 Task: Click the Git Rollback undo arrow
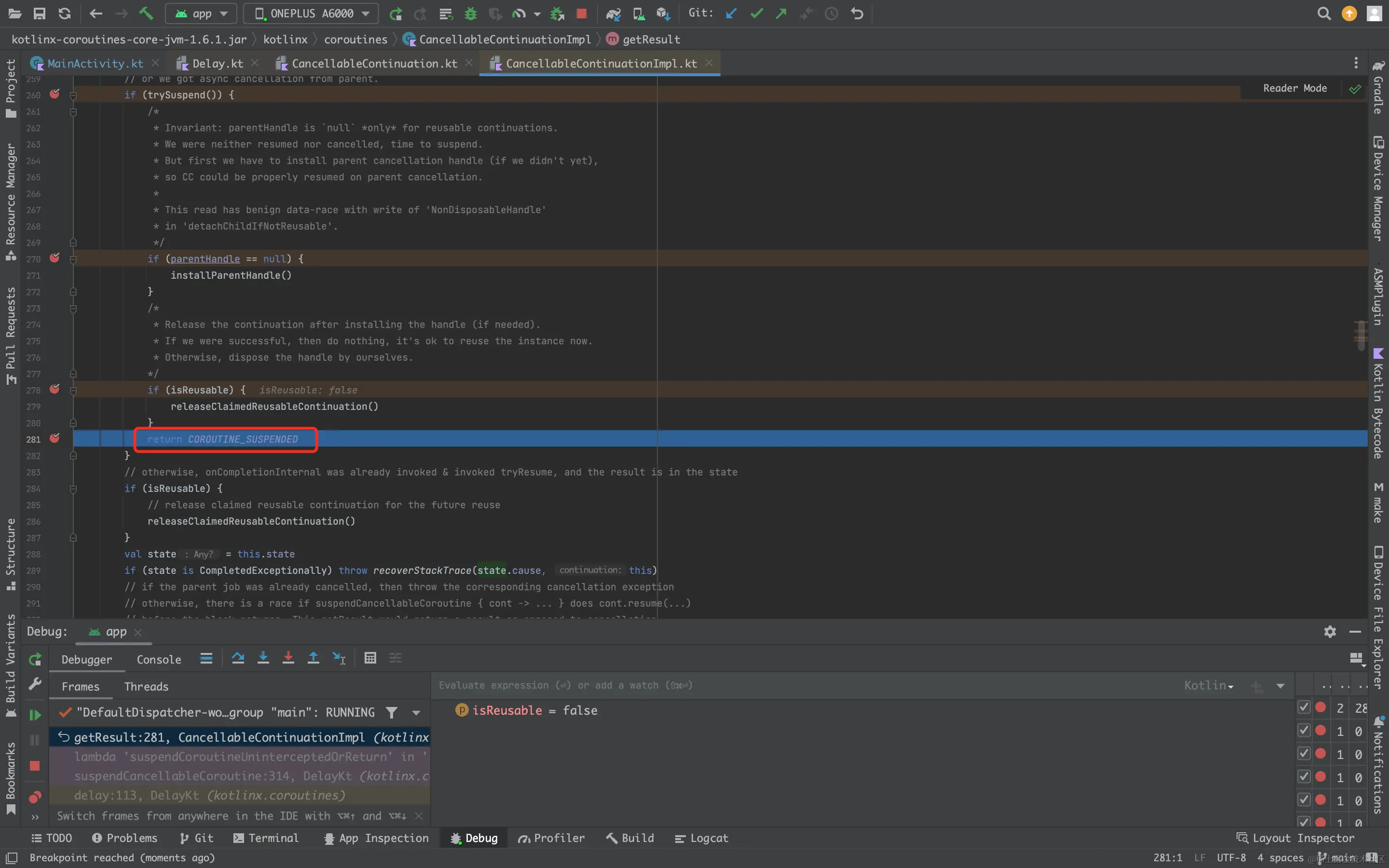tap(857, 13)
